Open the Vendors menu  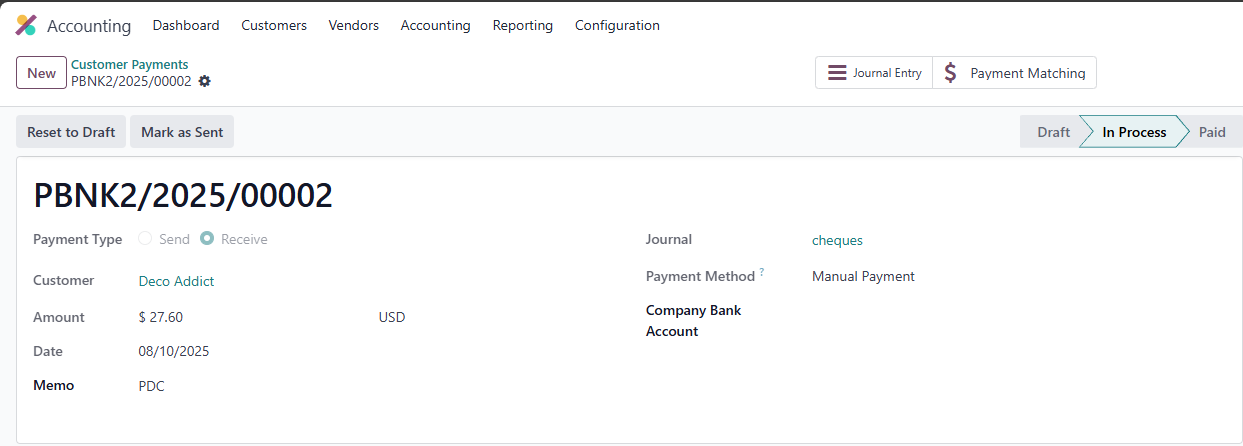(x=354, y=25)
